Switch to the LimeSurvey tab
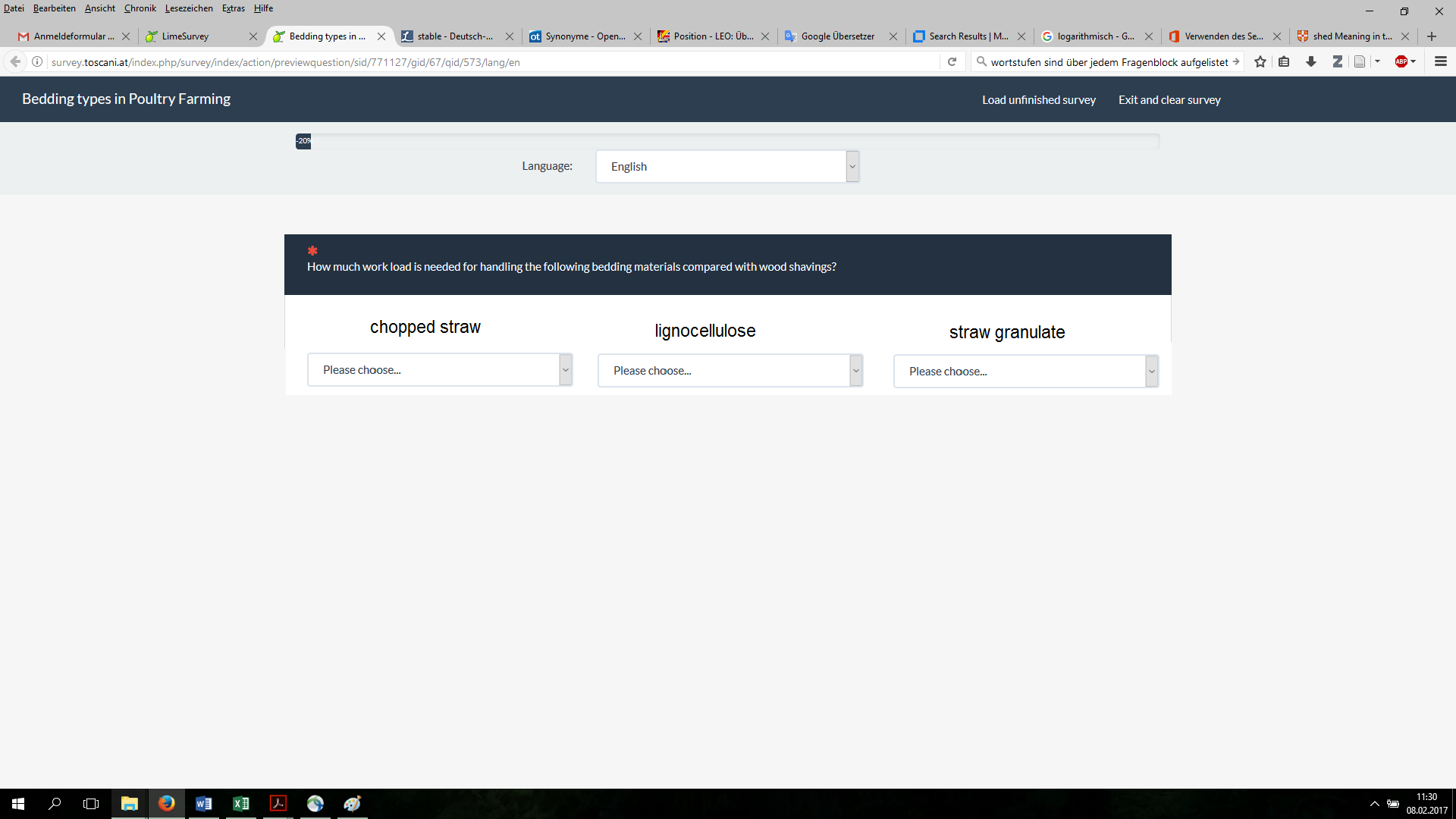 (185, 36)
